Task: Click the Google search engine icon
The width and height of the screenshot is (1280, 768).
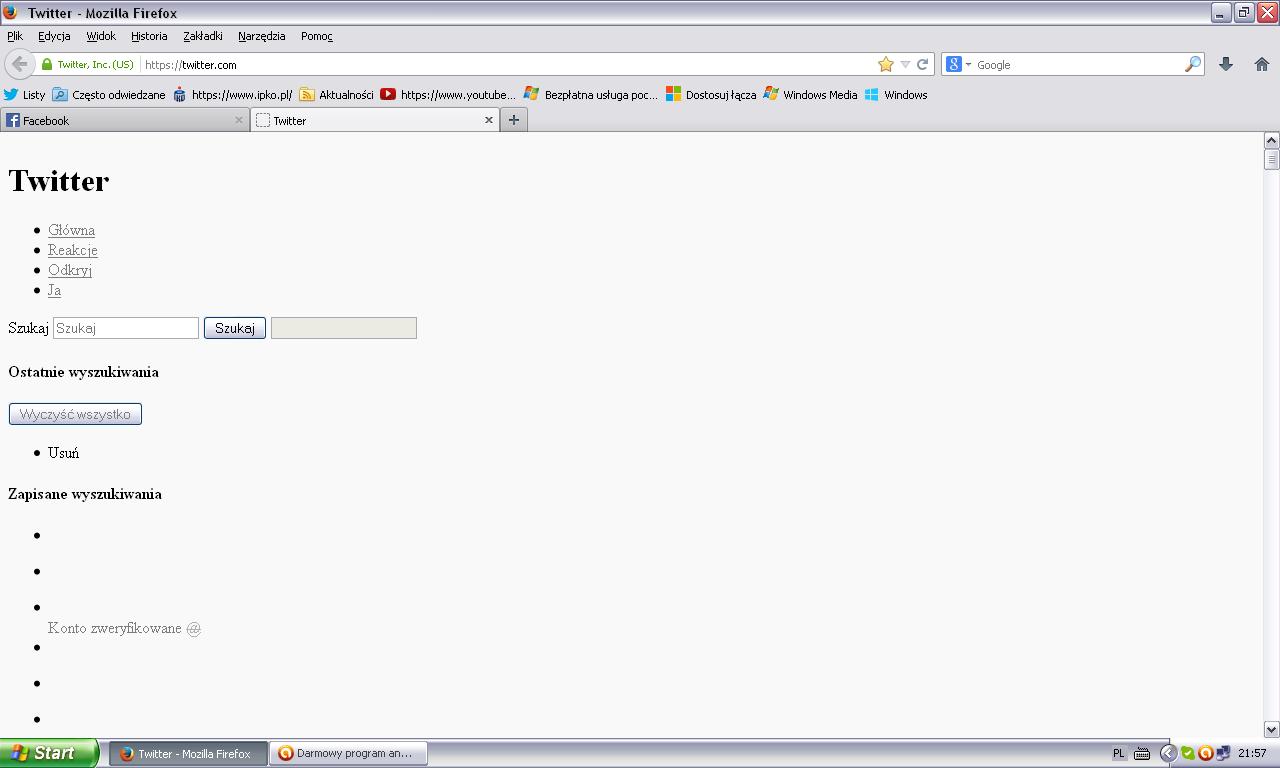Action: (x=953, y=64)
